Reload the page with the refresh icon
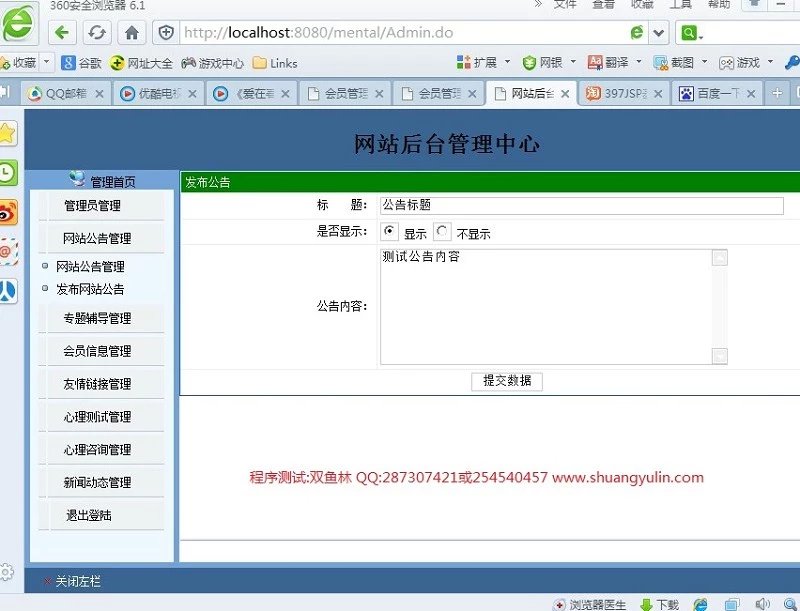Screen dimensions: 800x611 pyautogui.click(x=96, y=32)
